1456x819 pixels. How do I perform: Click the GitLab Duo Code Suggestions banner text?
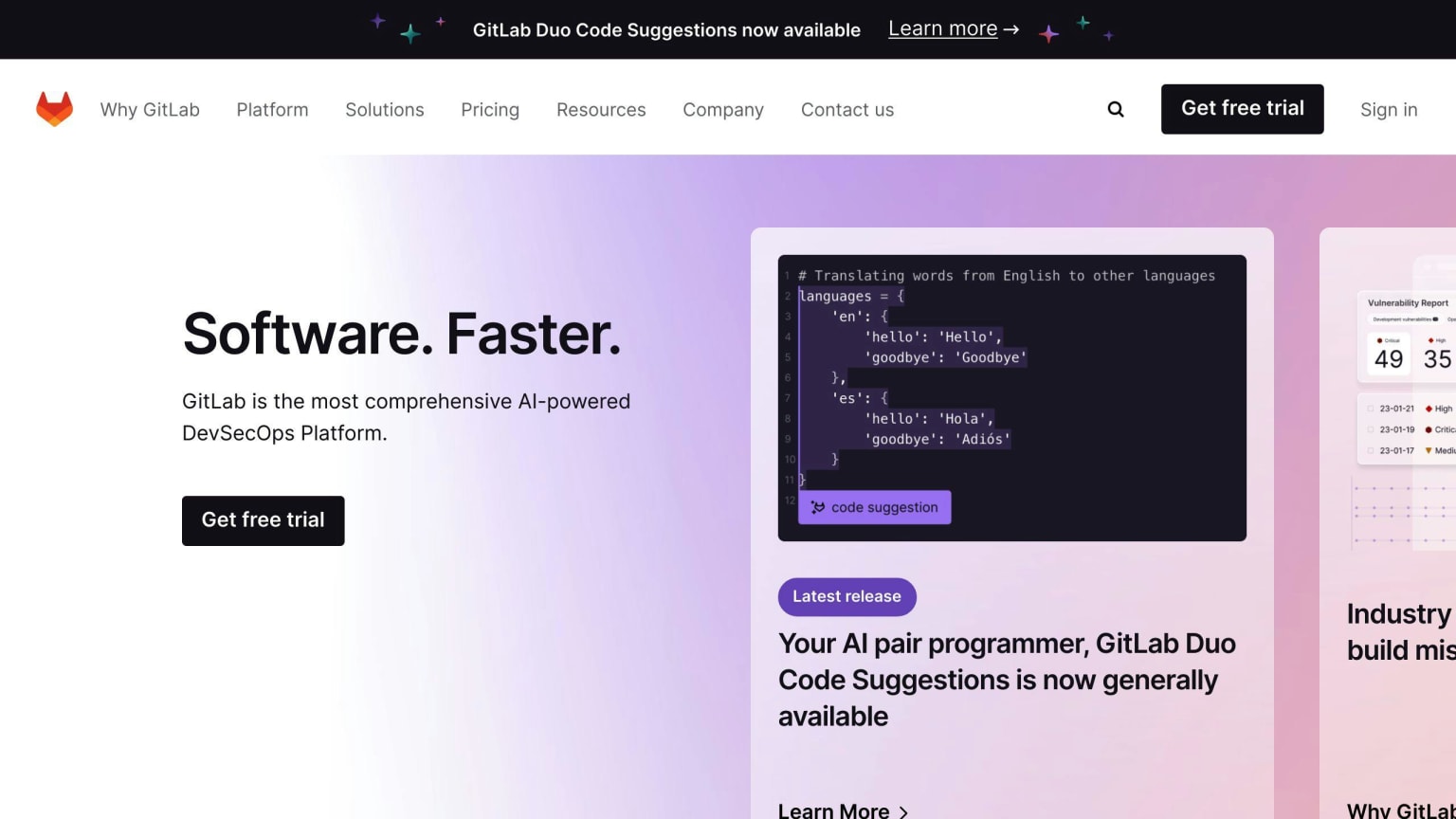click(666, 29)
